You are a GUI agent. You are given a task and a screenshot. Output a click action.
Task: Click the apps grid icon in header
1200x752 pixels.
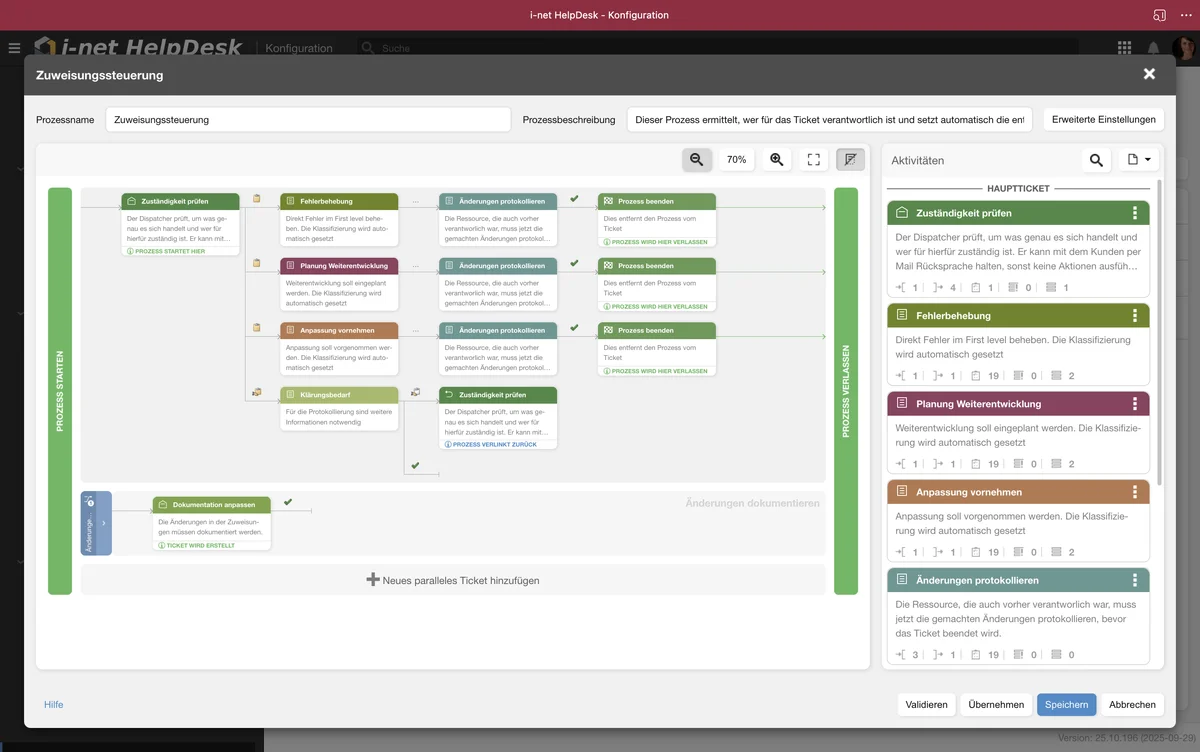(1125, 48)
